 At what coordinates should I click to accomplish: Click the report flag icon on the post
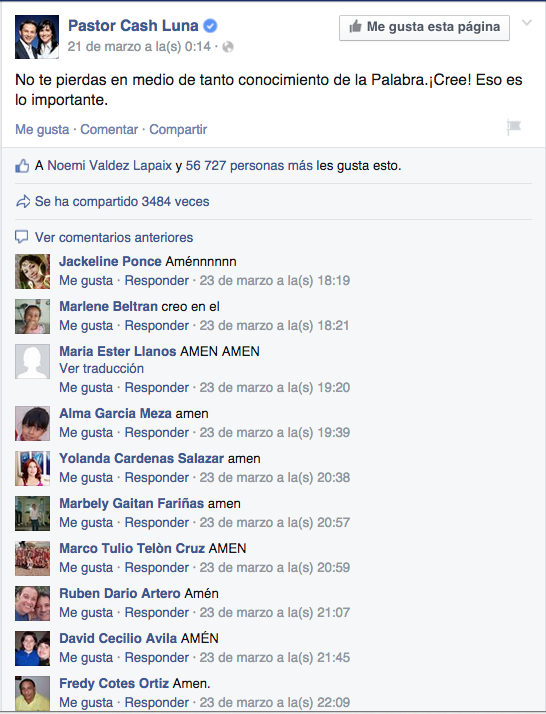(x=514, y=128)
